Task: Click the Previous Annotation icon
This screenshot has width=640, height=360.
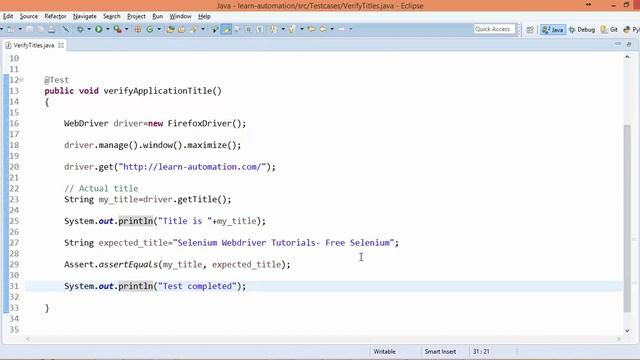Action: 291,29
